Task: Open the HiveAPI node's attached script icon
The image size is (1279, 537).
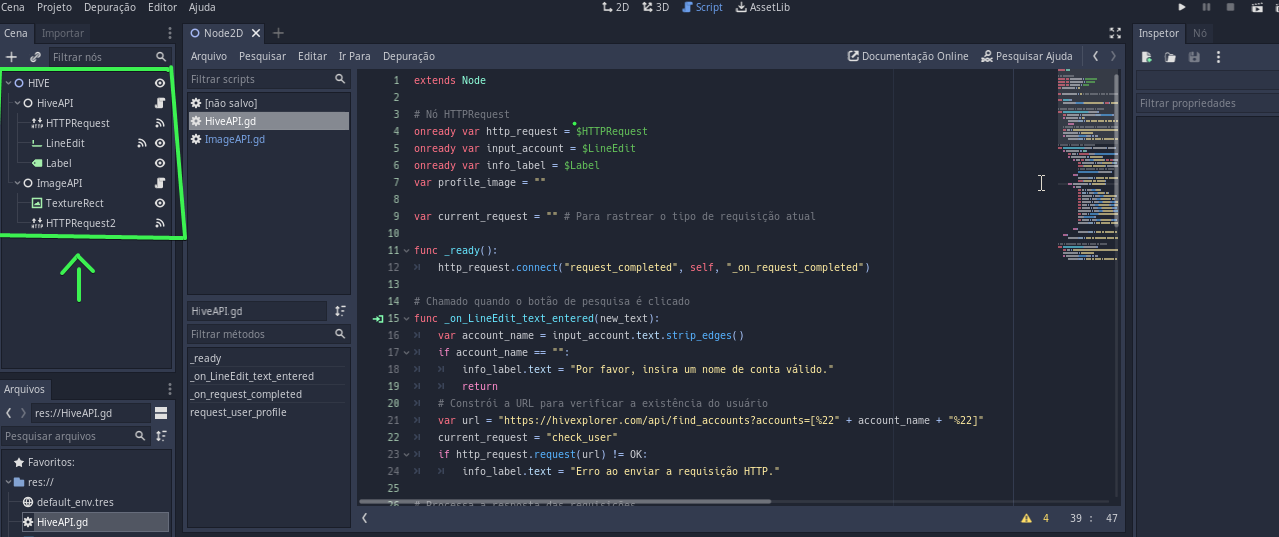Action: tap(159, 103)
